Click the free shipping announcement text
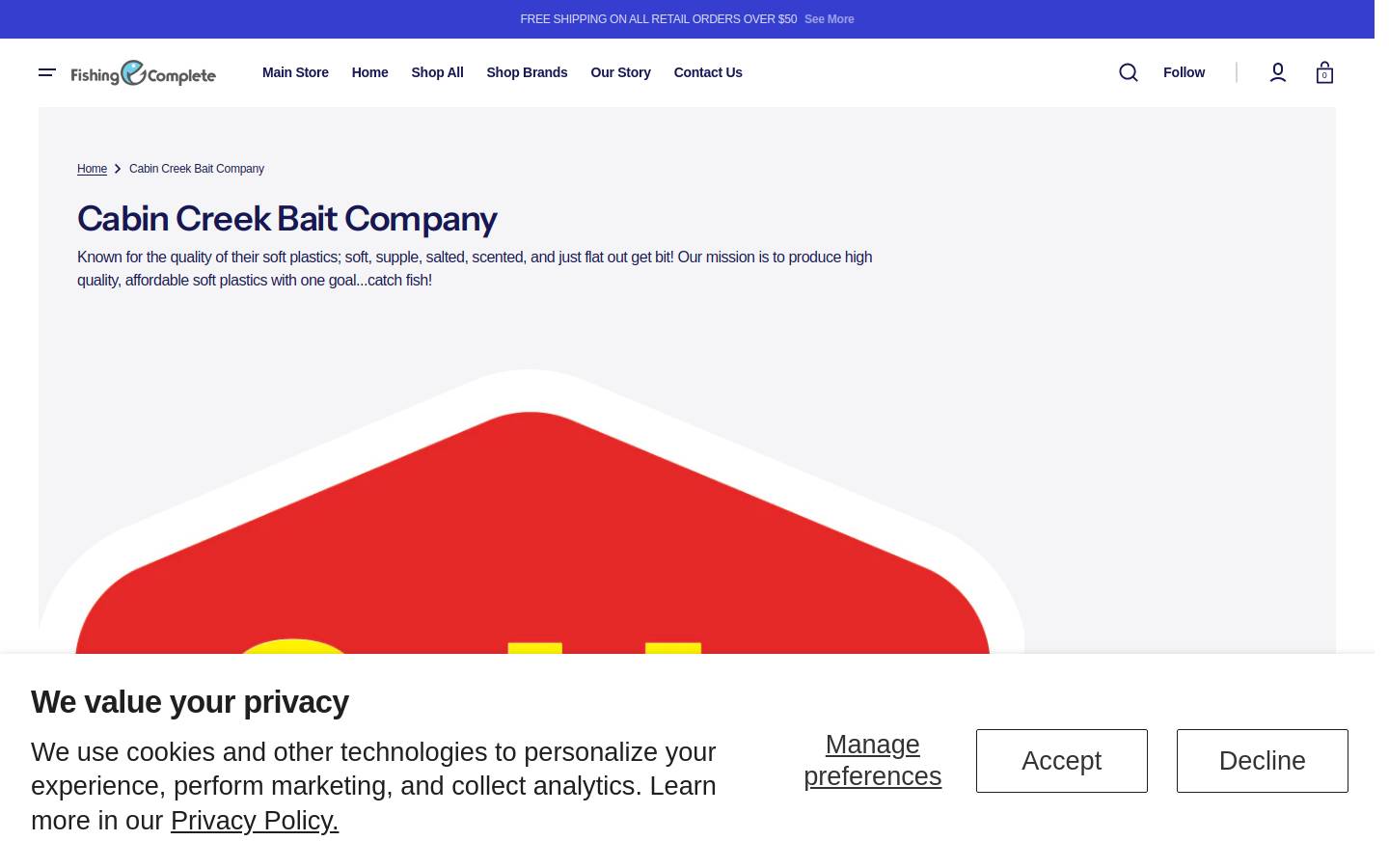 [x=659, y=19]
